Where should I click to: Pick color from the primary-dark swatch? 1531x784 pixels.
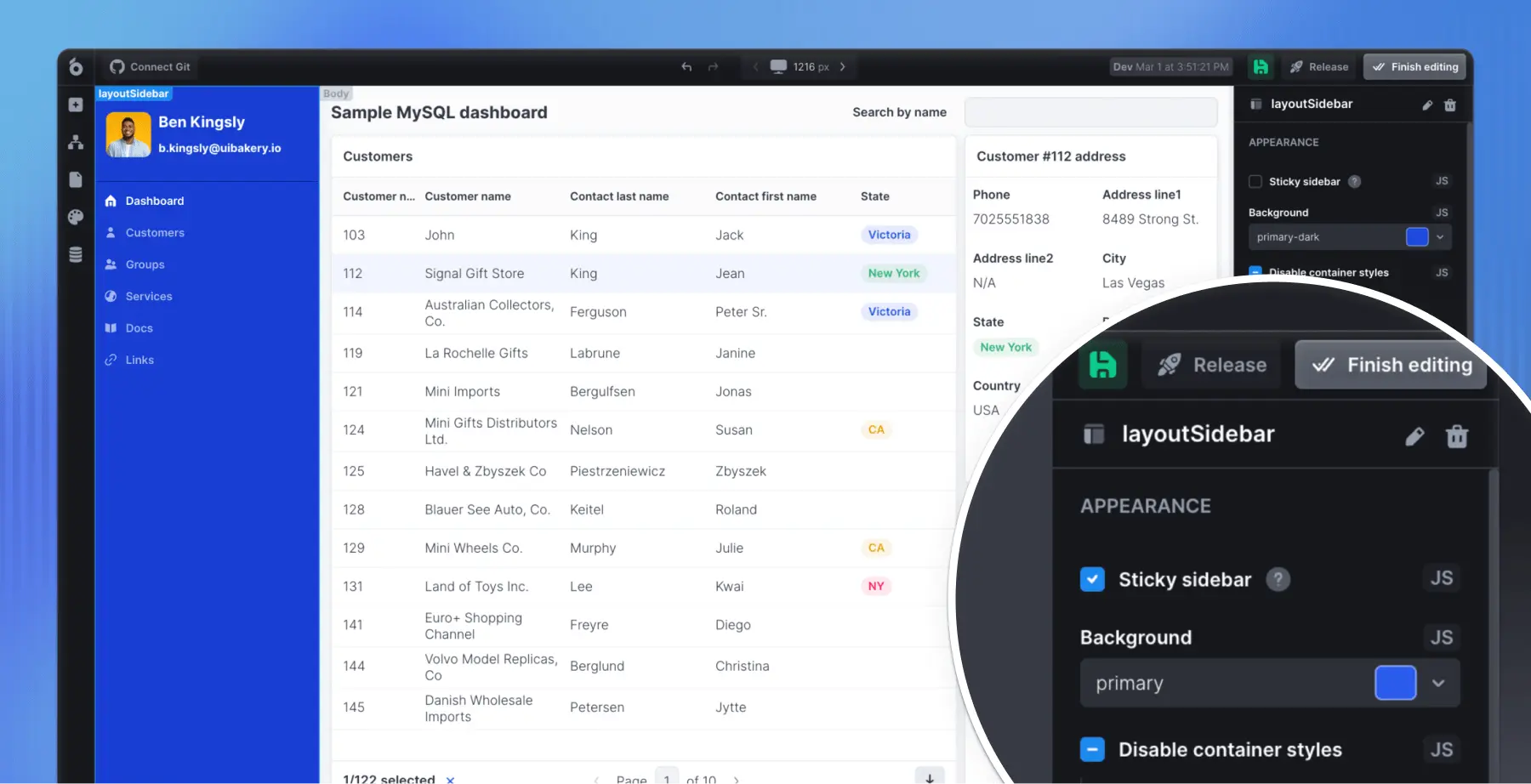coord(1417,237)
